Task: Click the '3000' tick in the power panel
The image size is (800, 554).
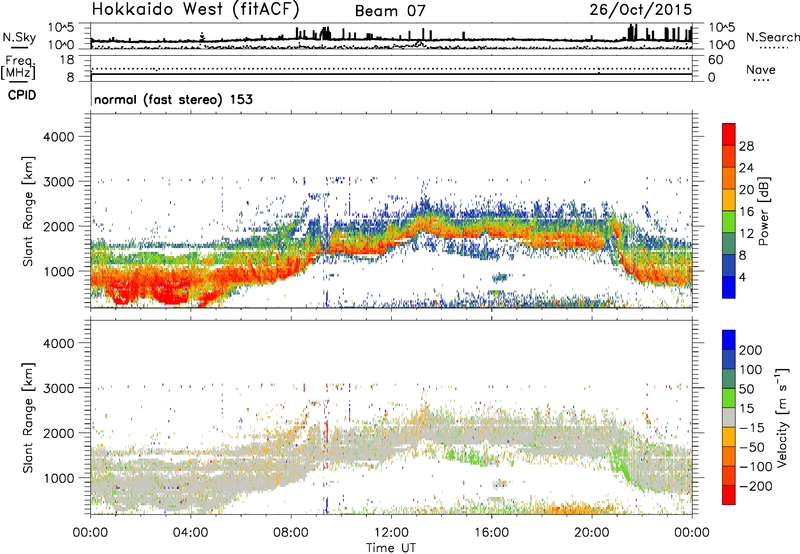Action: 59,182
